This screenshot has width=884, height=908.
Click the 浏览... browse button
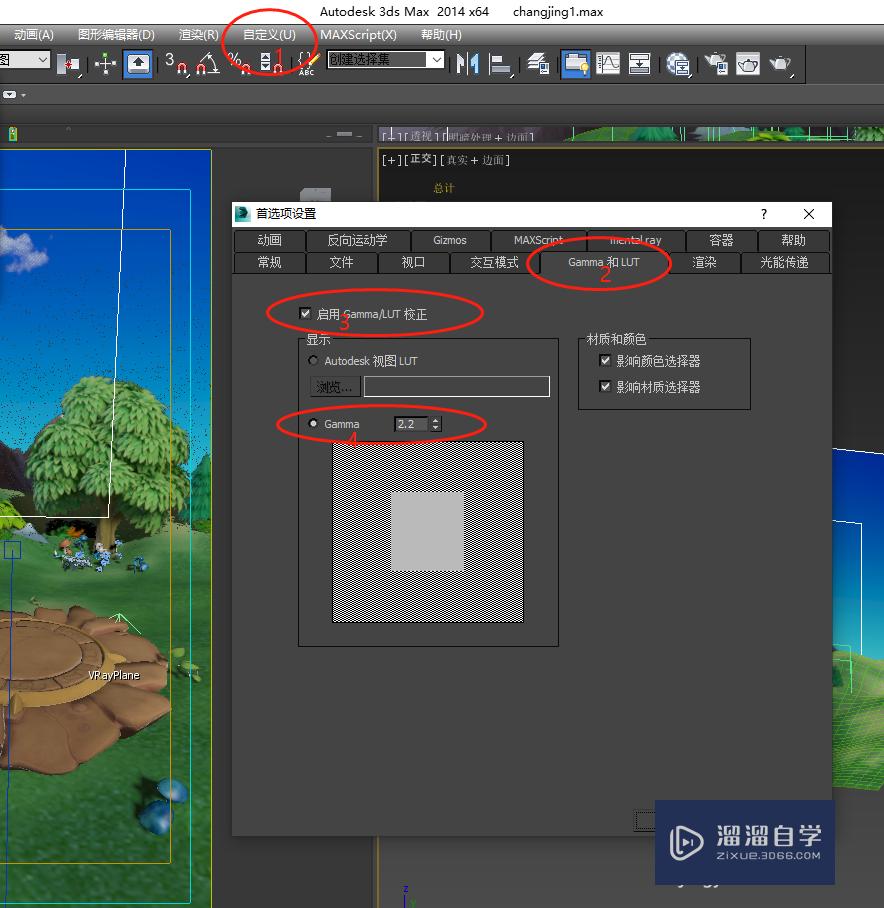coord(335,386)
